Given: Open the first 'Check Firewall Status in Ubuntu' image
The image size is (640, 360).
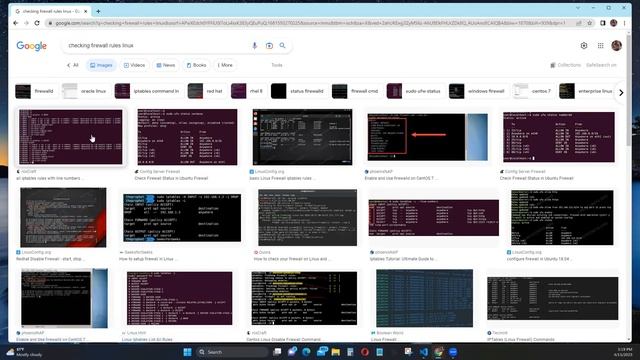Looking at the screenshot, I should [187, 137].
